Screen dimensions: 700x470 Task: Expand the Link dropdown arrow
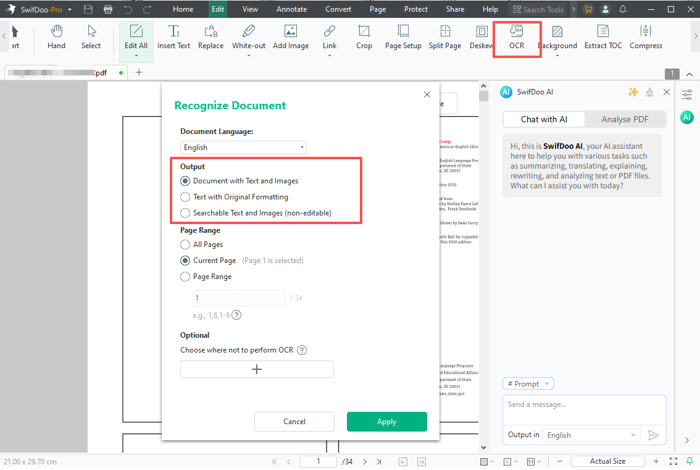(x=329, y=56)
